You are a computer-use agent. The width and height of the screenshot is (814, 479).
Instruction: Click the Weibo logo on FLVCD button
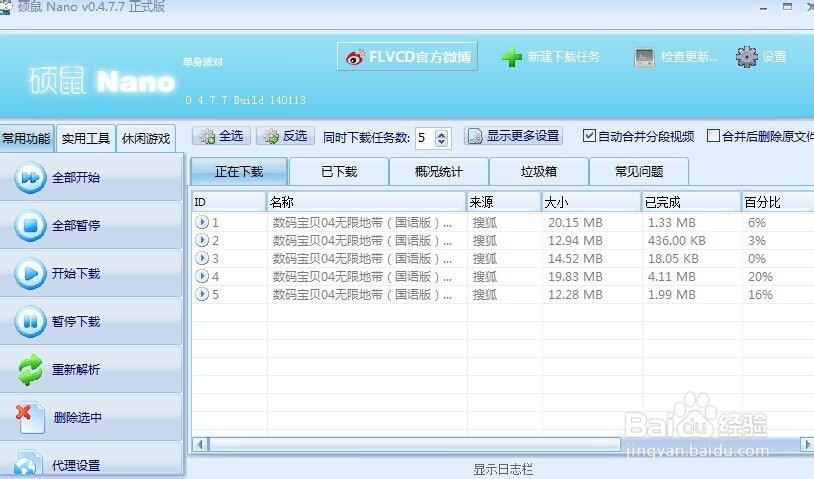click(355, 57)
